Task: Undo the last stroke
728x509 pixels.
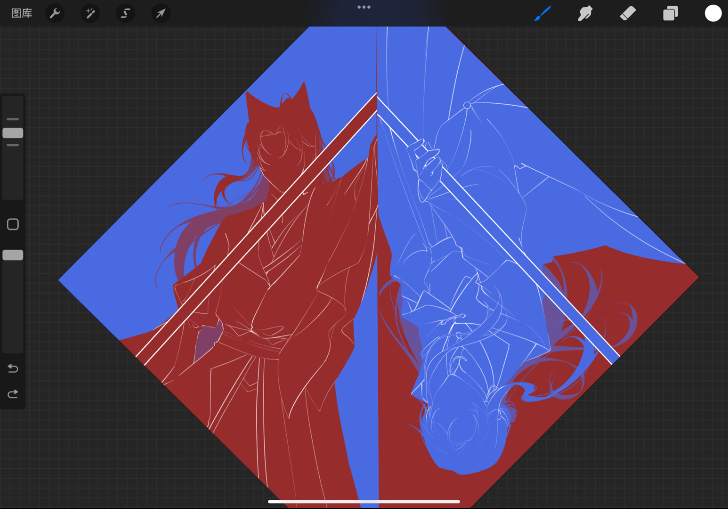Action: 13,368
